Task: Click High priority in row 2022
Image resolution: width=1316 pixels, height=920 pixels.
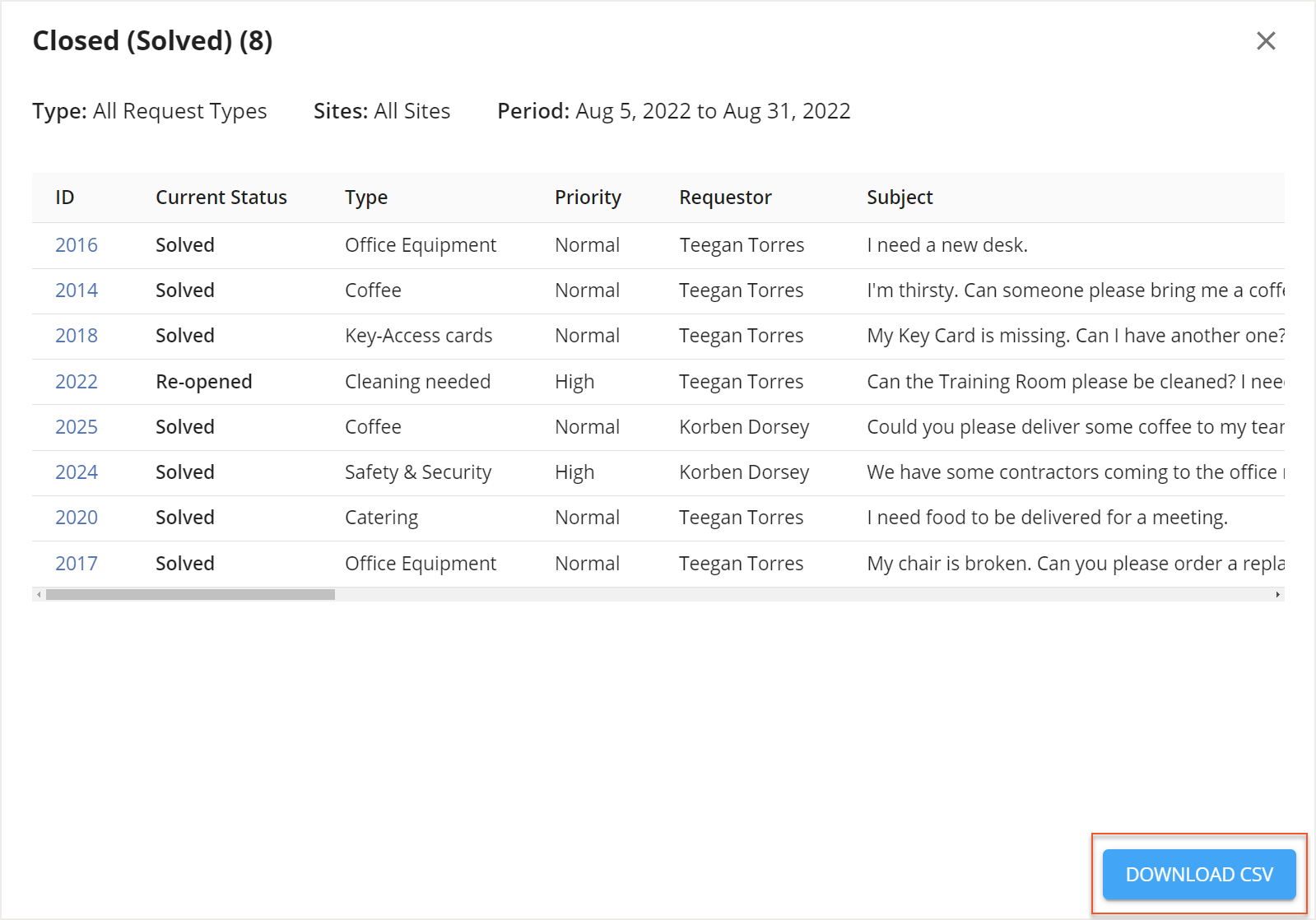Action: (574, 382)
